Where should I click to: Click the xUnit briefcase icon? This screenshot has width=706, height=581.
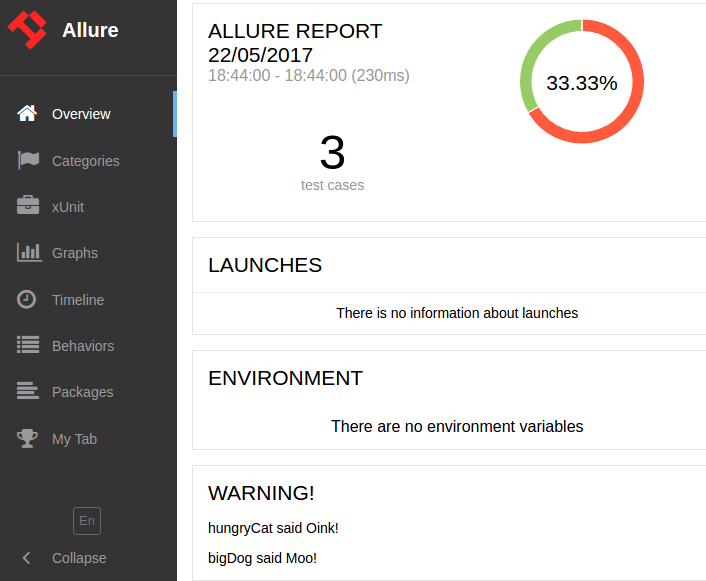[x=28, y=205]
